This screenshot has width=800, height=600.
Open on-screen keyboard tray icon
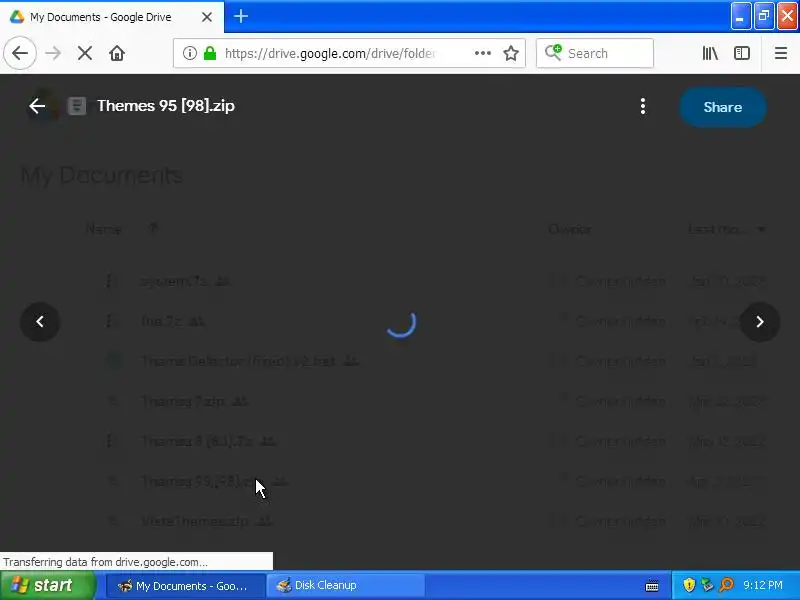[652, 586]
